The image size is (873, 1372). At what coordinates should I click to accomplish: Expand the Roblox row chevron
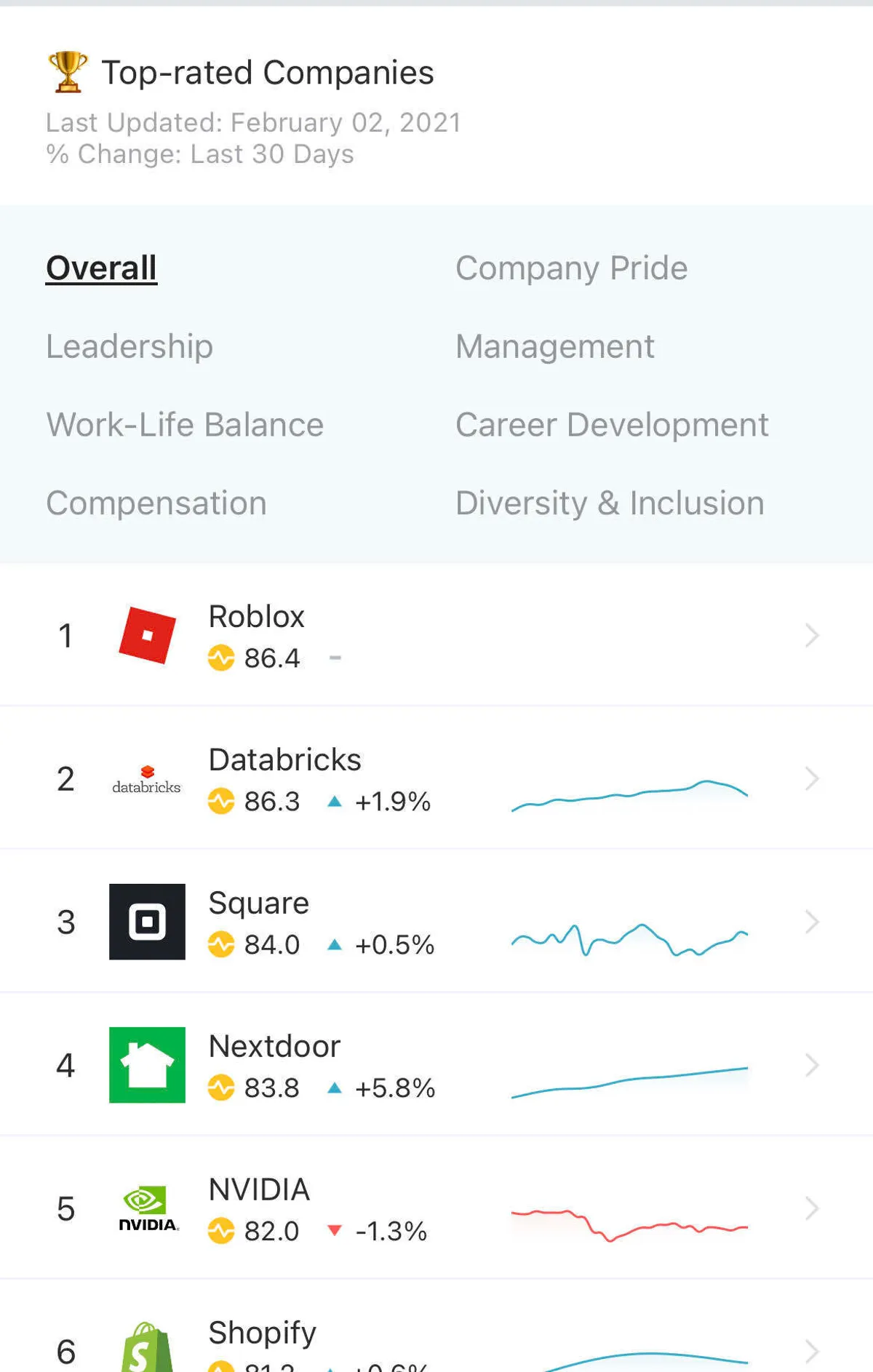coord(812,635)
